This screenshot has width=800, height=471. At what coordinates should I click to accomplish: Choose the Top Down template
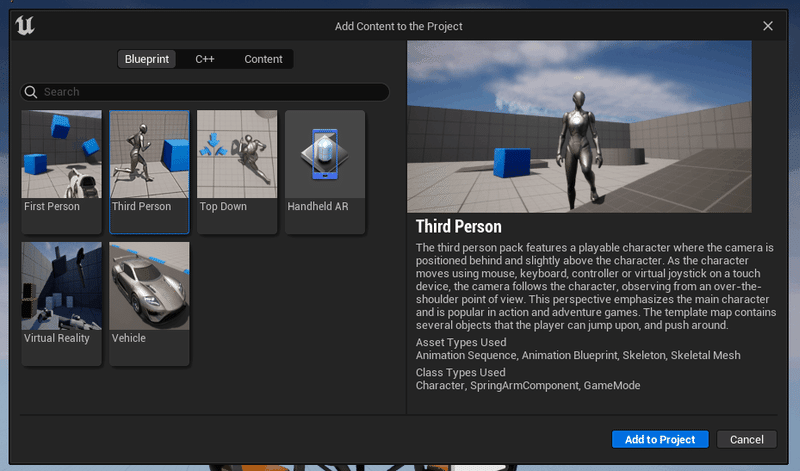click(237, 172)
